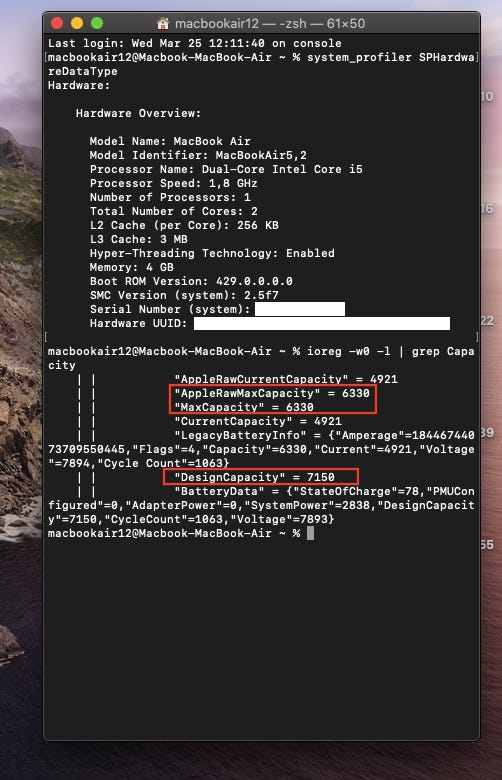Click the Processor Name: Dual-Core Intel line

pyautogui.click(x=226, y=169)
